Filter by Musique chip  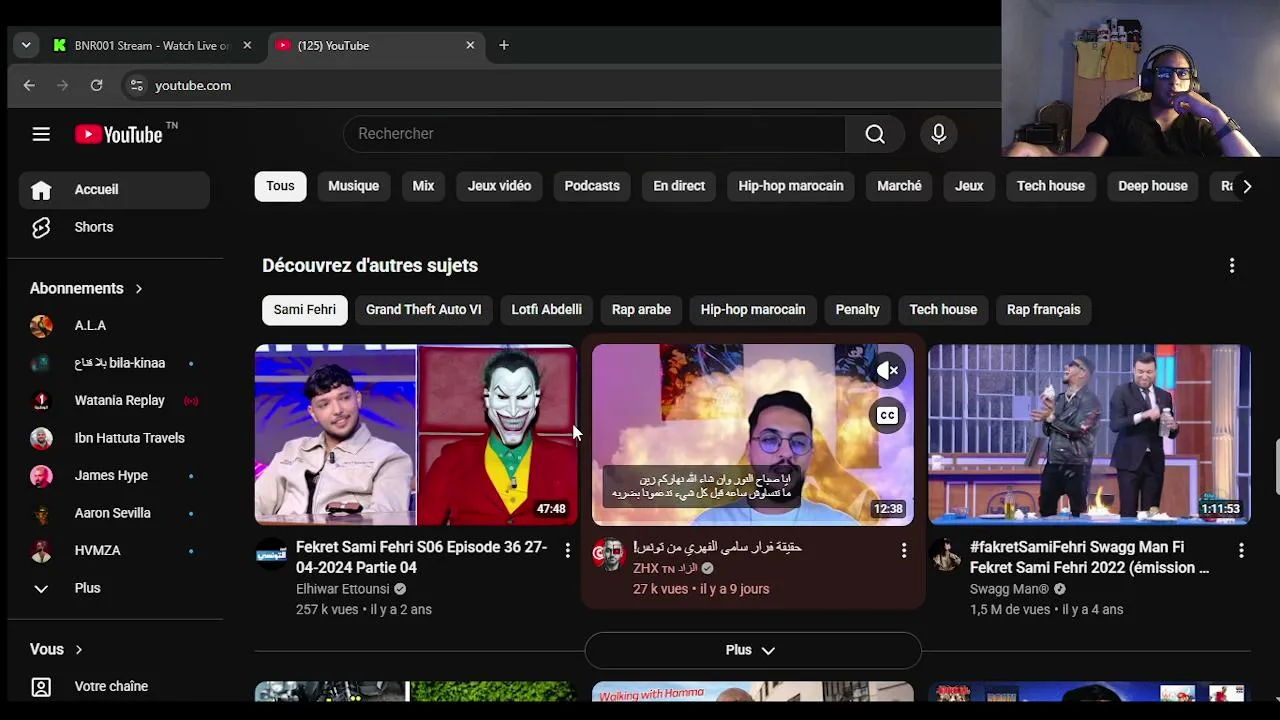click(x=353, y=186)
